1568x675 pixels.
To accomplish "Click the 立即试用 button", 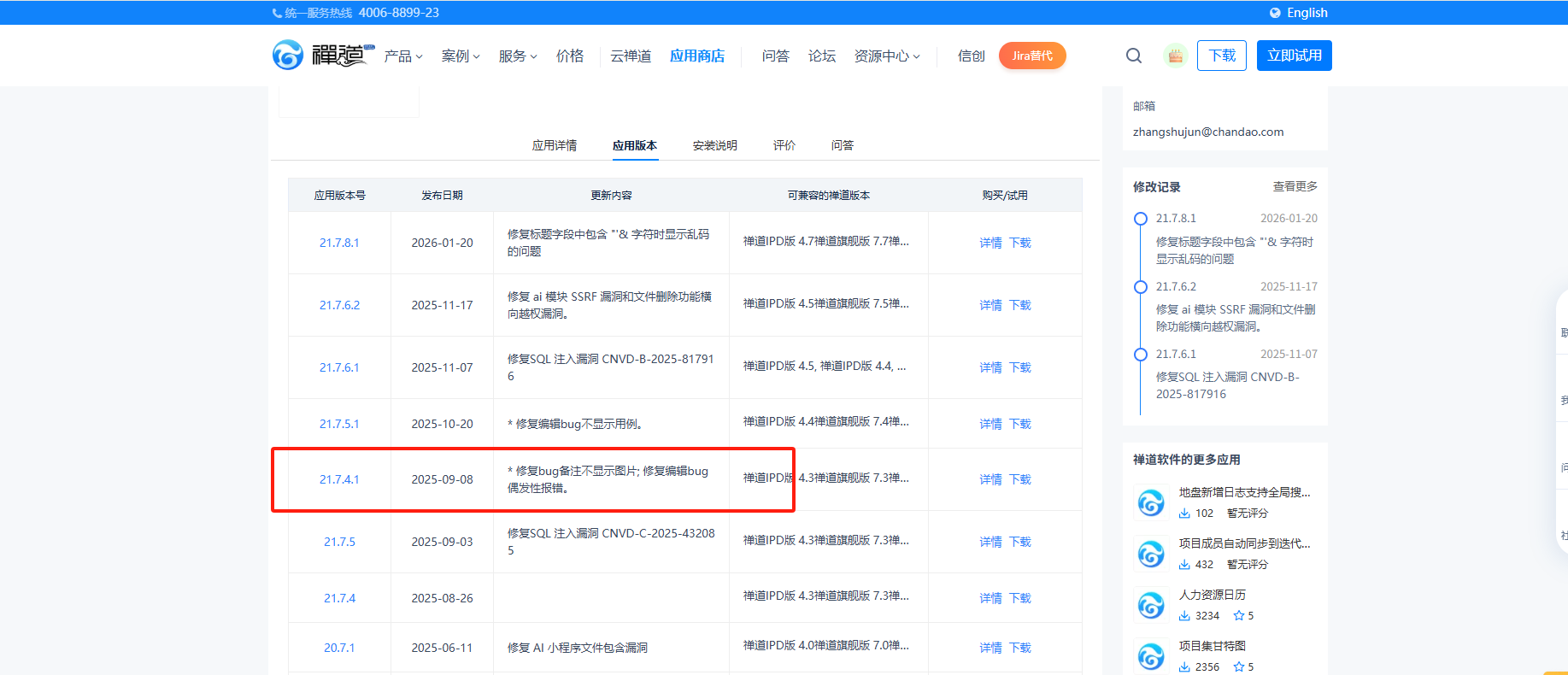I will (1294, 56).
